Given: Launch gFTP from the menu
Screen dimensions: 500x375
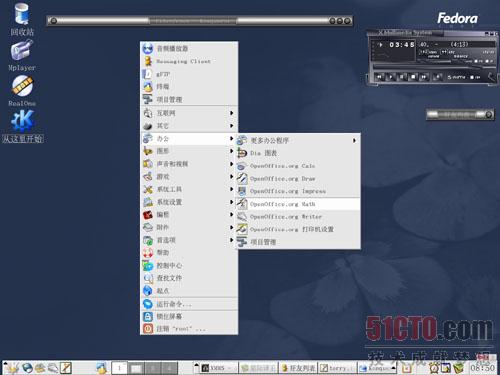Looking at the screenshot, I should coord(189,74).
